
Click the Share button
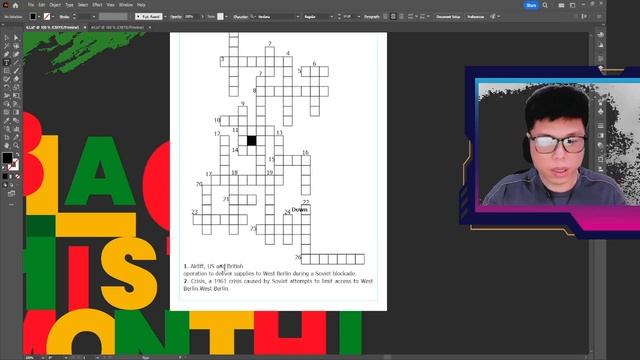tap(531, 5)
